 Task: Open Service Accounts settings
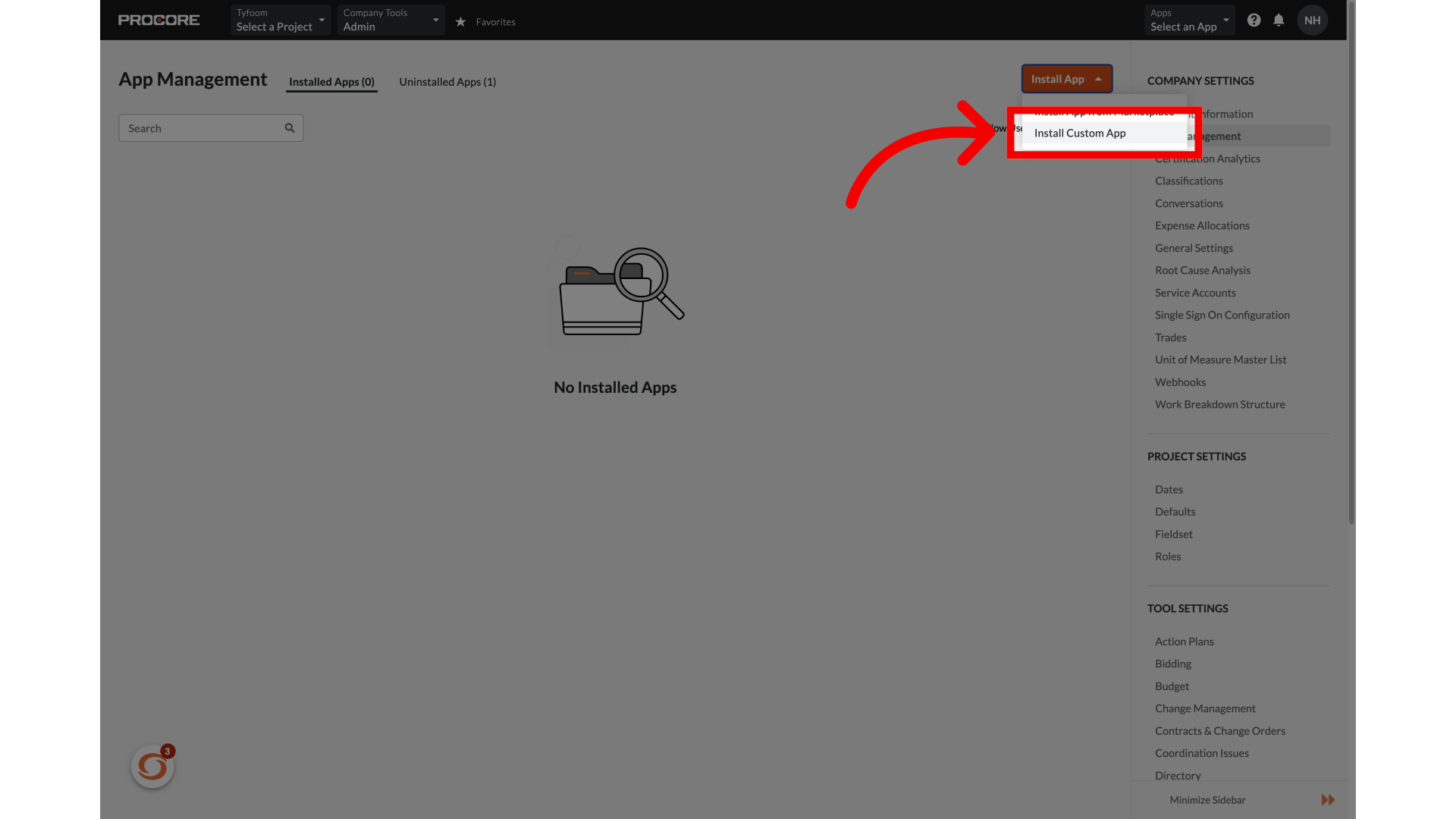[x=1195, y=293]
